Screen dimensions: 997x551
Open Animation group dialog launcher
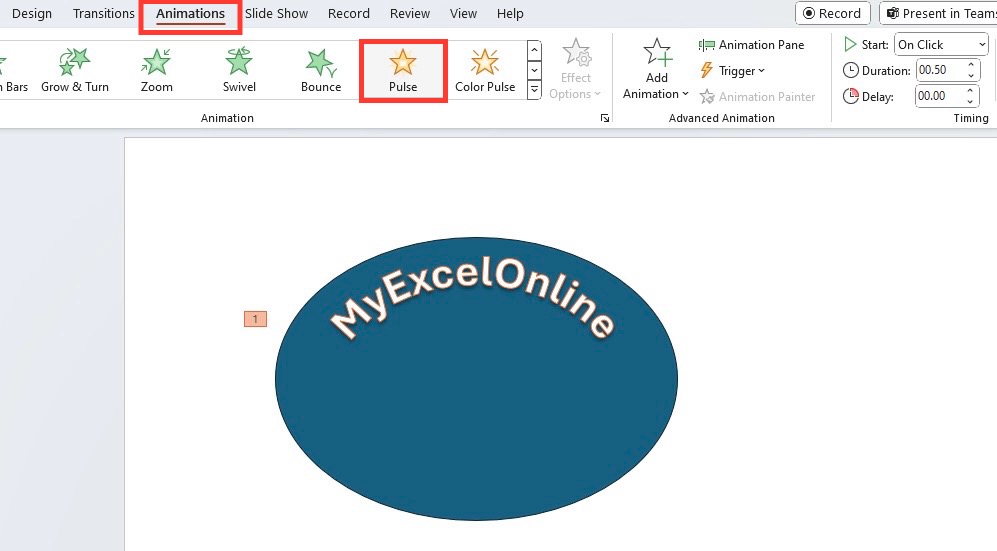coord(605,118)
